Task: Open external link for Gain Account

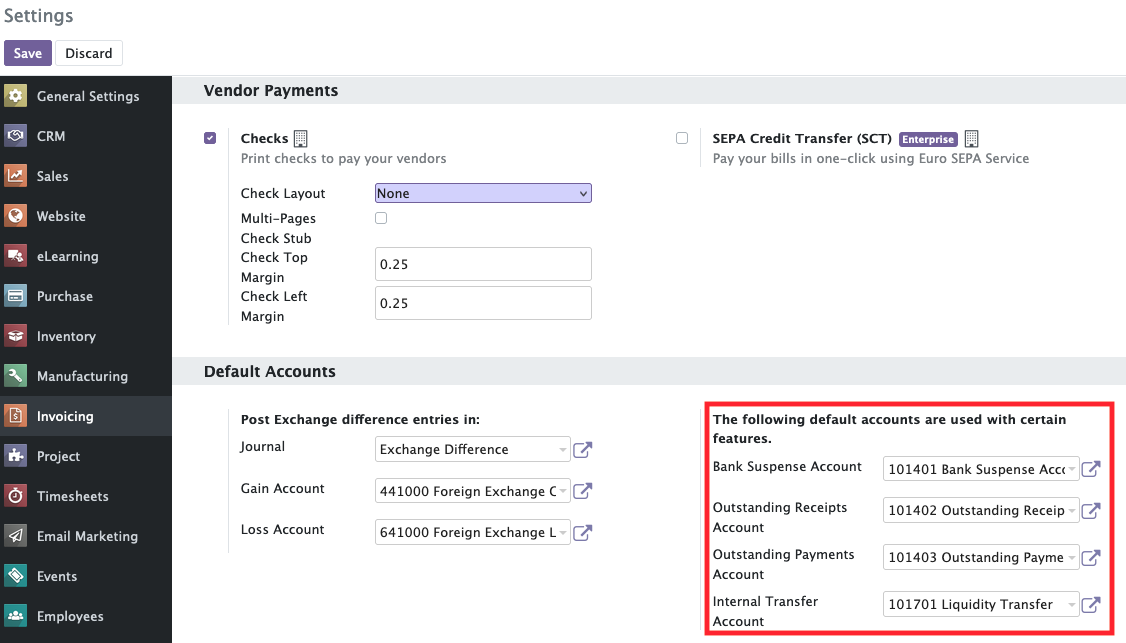Action: (582, 491)
